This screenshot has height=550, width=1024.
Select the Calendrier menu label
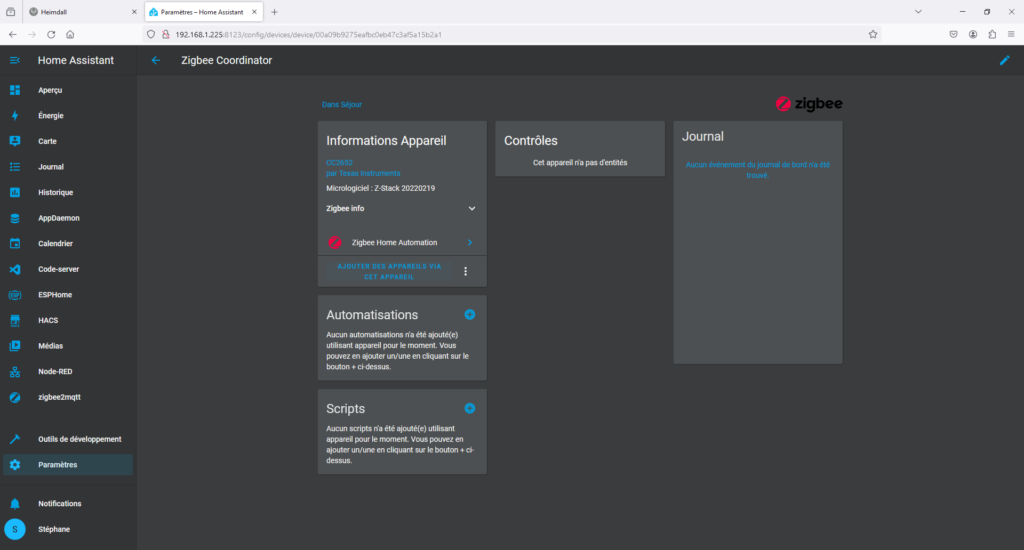[x=56, y=244]
